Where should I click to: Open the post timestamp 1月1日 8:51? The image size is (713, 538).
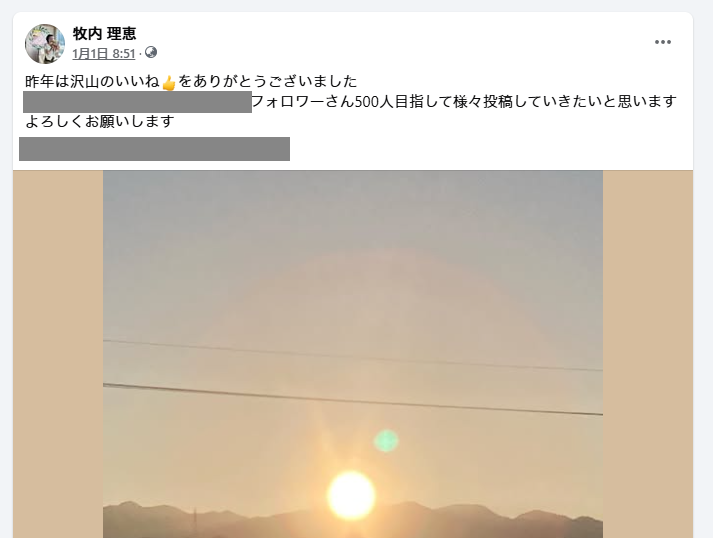click(x=104, y=54)
